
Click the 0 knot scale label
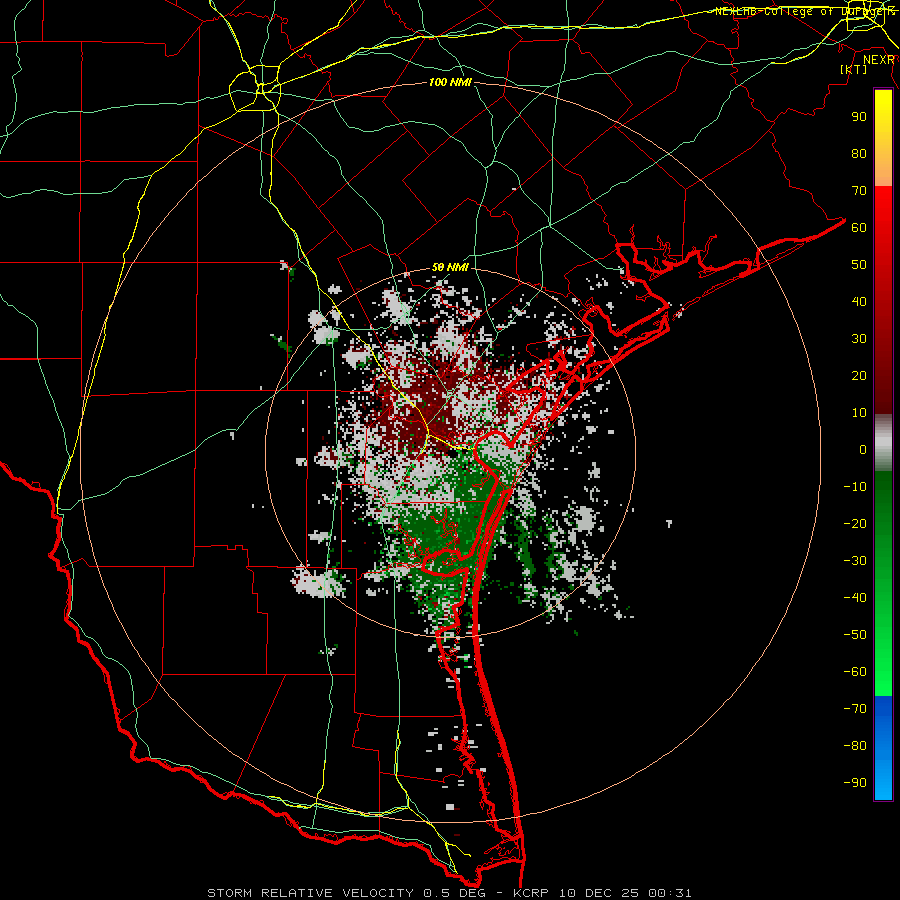[x=863, y=450]
